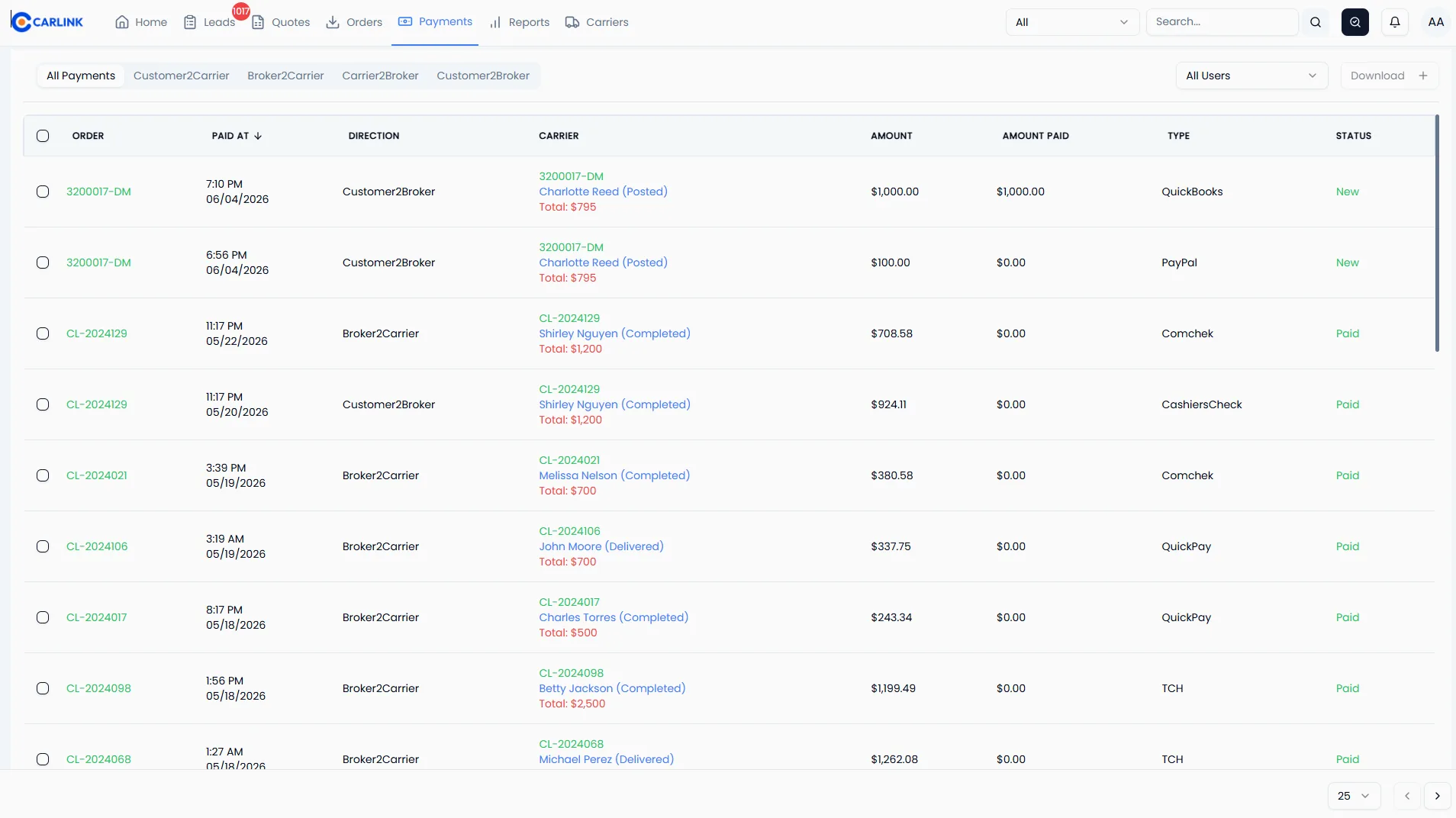This screenshot has width=1456, height=818.
Task: Switch to the Carrier2Broker tab
Action: pos(380,76)
